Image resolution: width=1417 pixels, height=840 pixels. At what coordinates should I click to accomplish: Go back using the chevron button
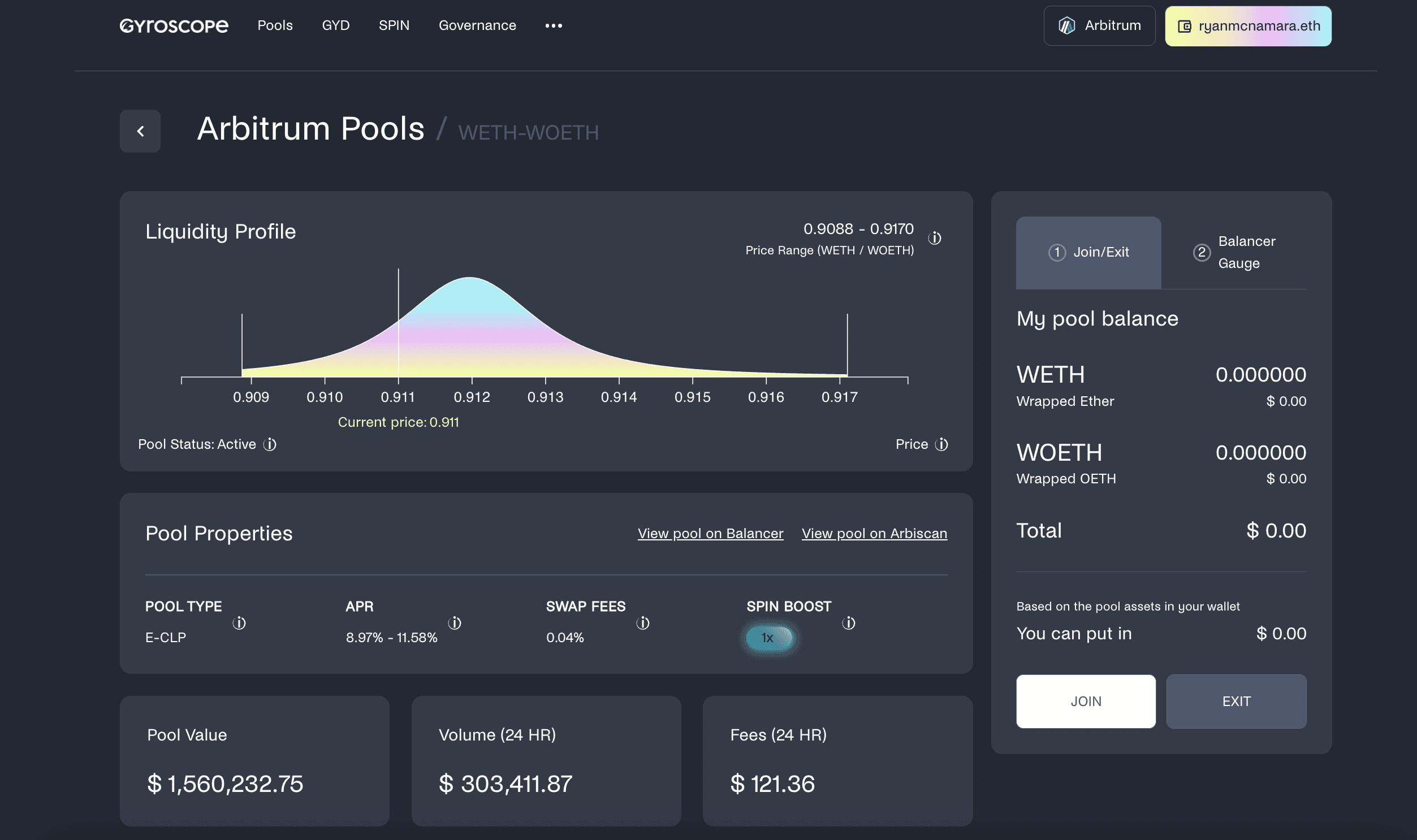pos(140,131)
